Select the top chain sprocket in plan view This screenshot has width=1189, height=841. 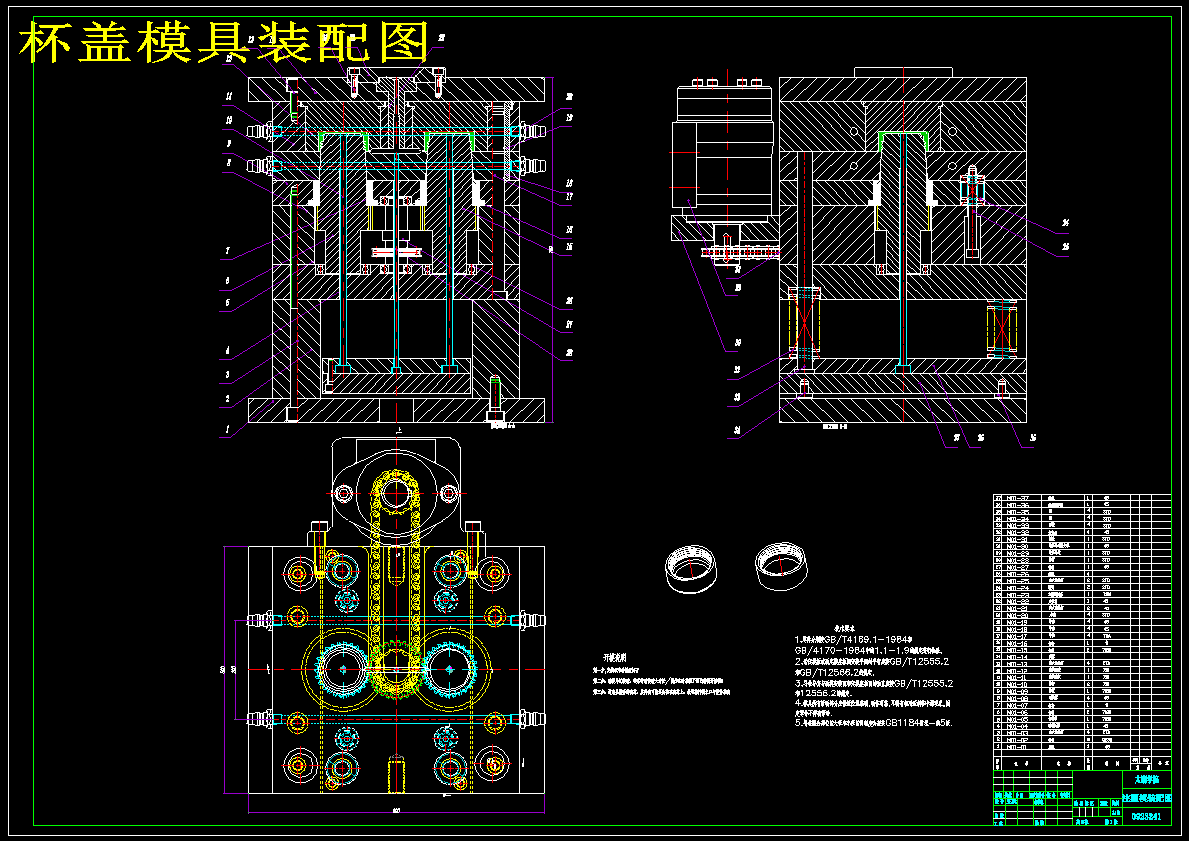click(395, 495)
